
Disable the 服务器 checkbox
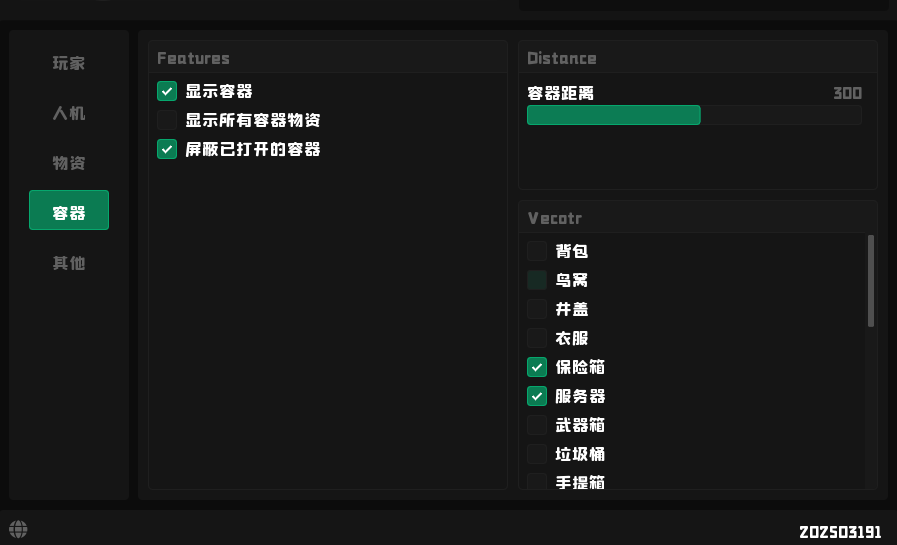pyautogui.click(x=537, y=396)
